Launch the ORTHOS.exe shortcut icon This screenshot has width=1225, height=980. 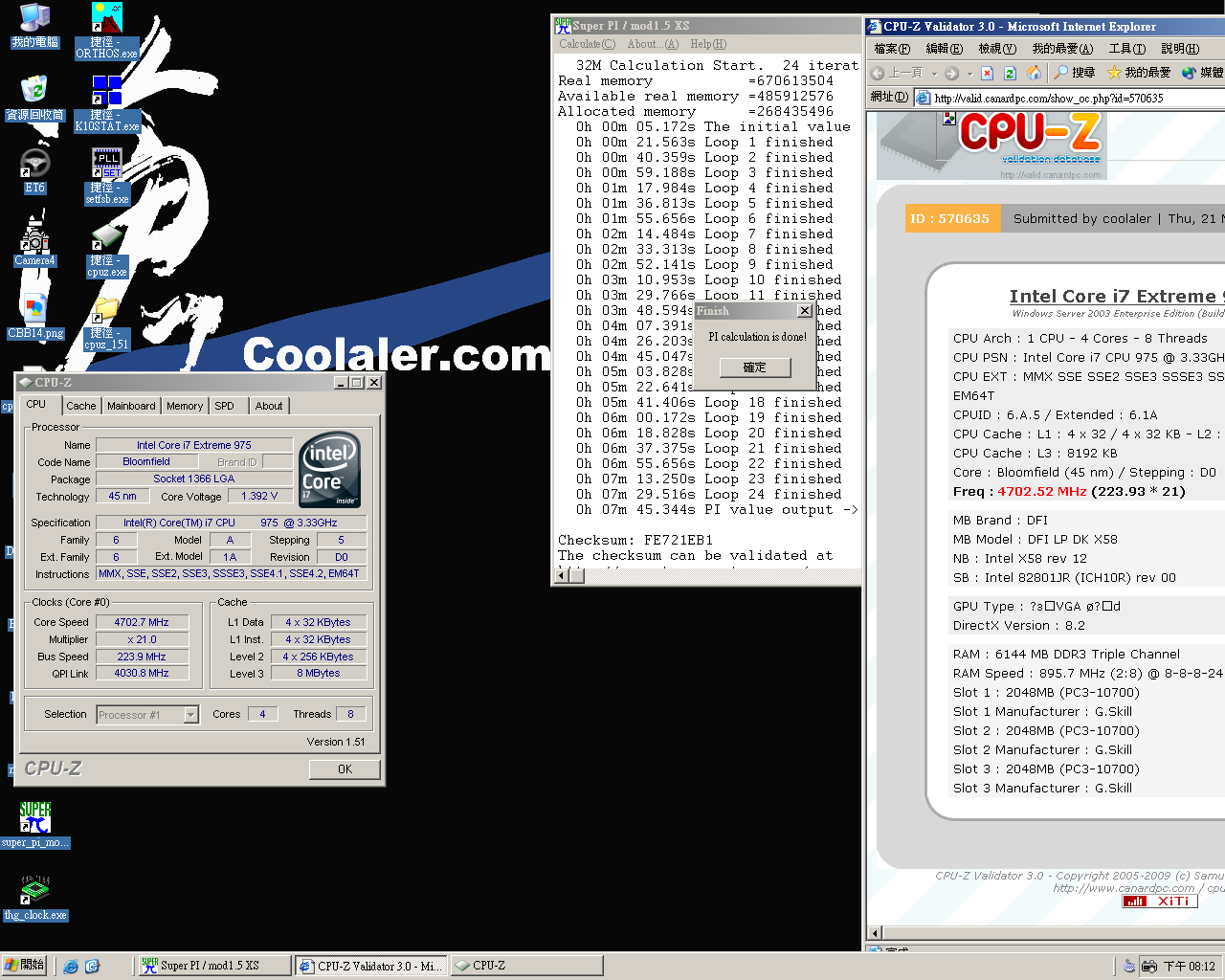(107, 31)
